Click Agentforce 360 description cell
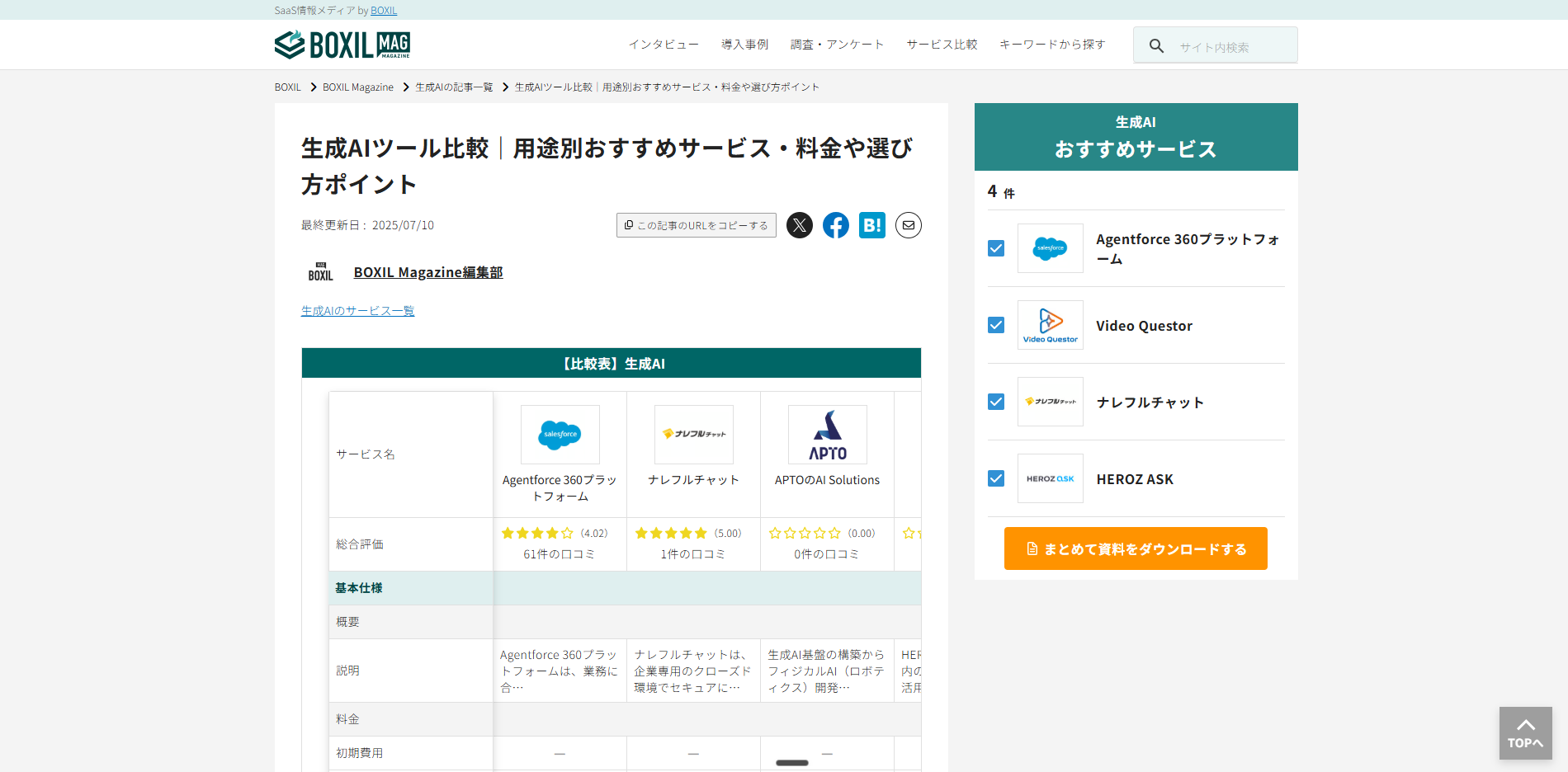The width and height of the screenshot is (1568, 772). [x=560, y=671]
